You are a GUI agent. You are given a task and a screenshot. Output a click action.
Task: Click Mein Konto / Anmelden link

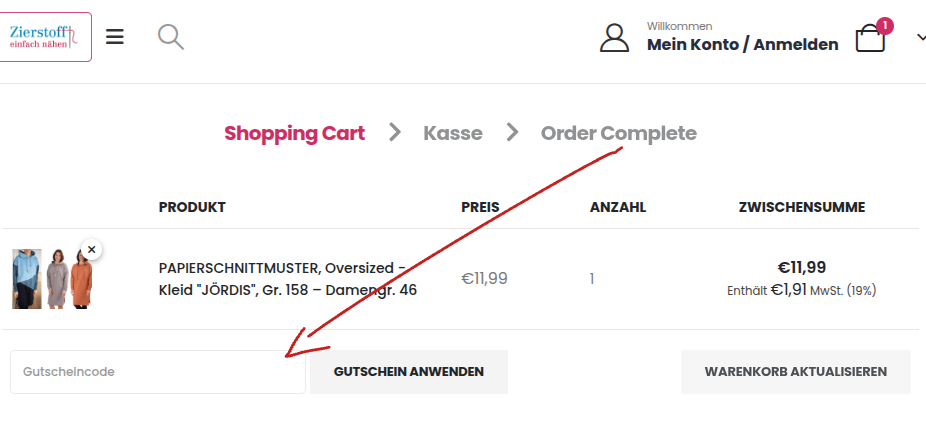[x=742, y=44]
